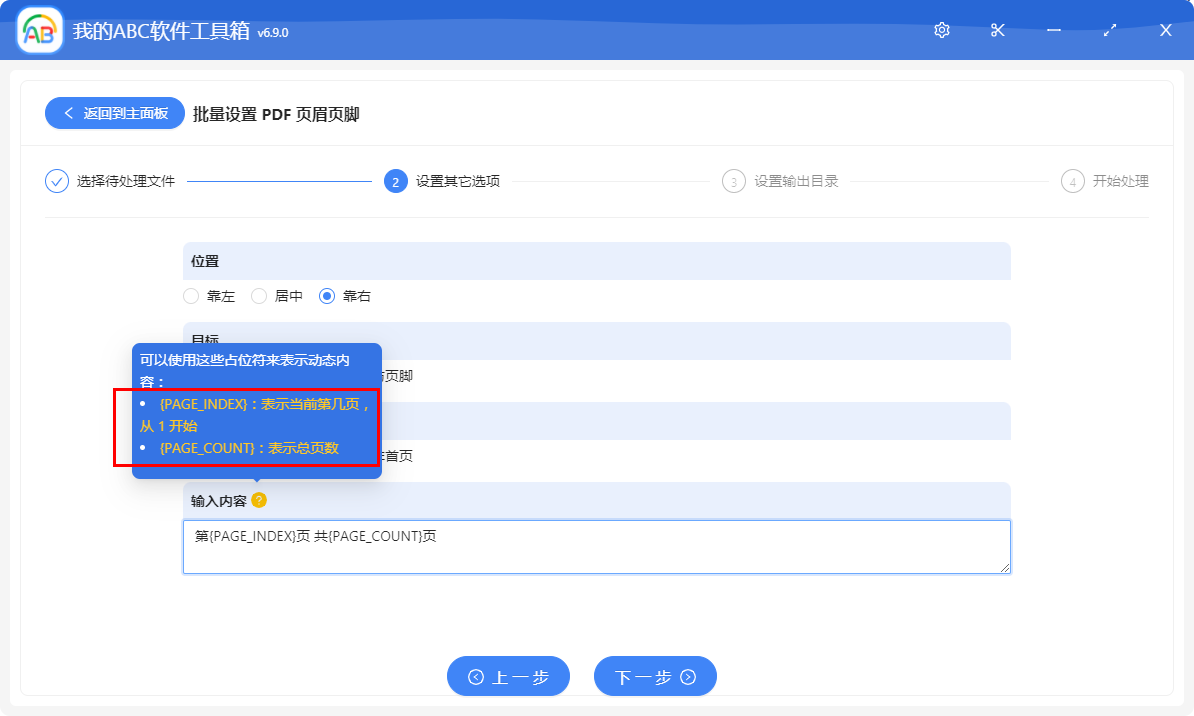Screen dimensions: 1194x716
Task: Select the 靠右 position radio button
Action: (x=327, y=295)
